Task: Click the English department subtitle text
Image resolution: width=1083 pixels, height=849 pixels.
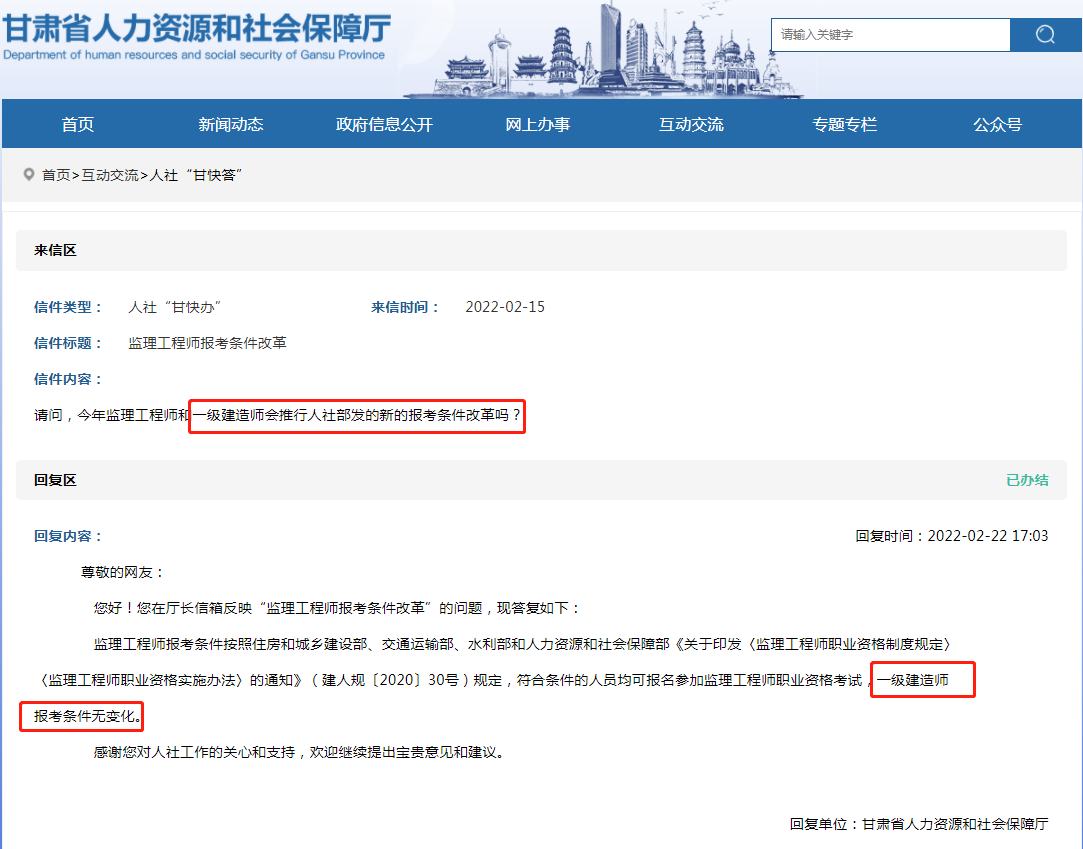Action: 194,55
